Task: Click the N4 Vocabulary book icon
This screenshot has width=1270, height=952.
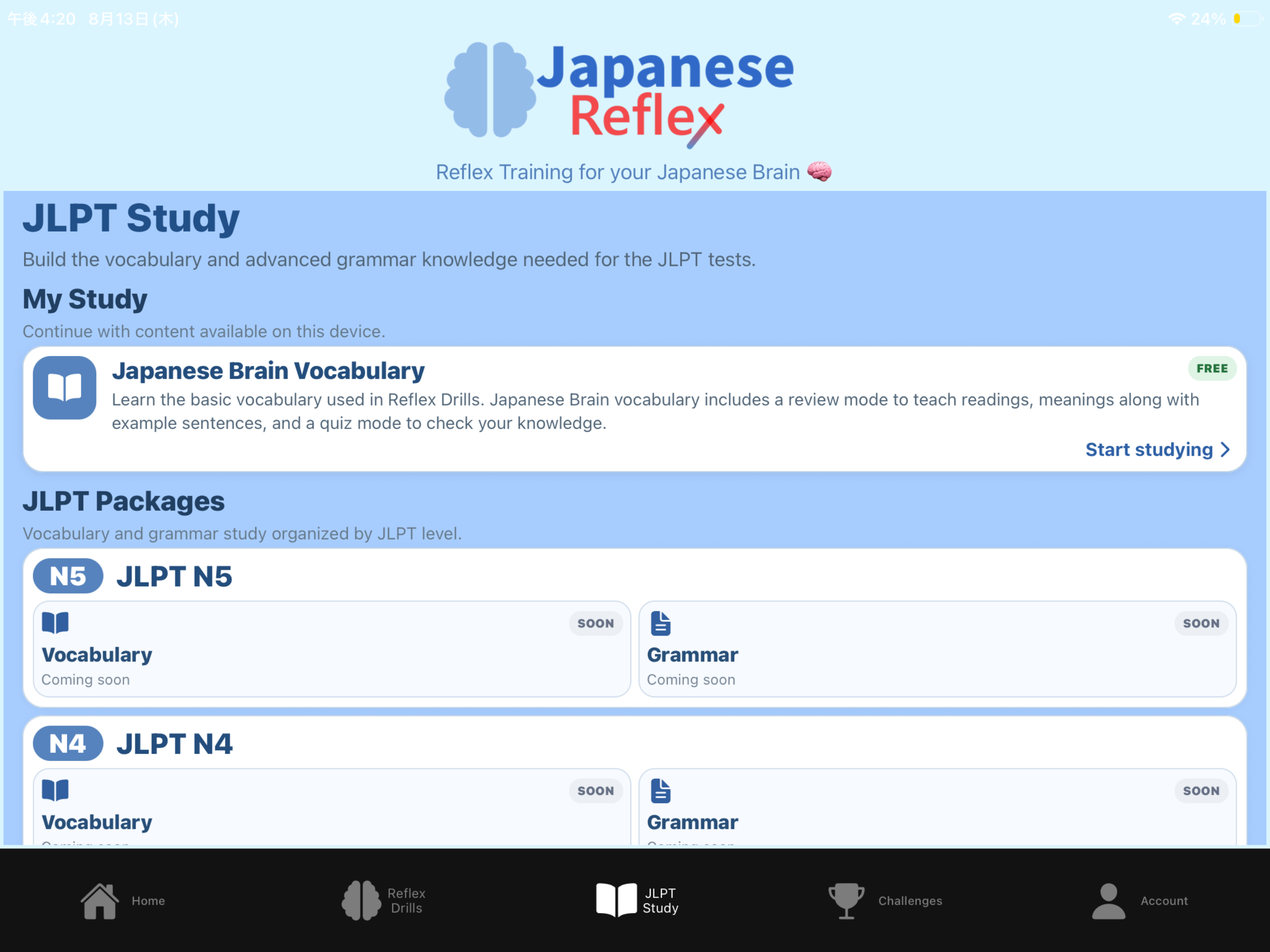Action: coord(55,790)
